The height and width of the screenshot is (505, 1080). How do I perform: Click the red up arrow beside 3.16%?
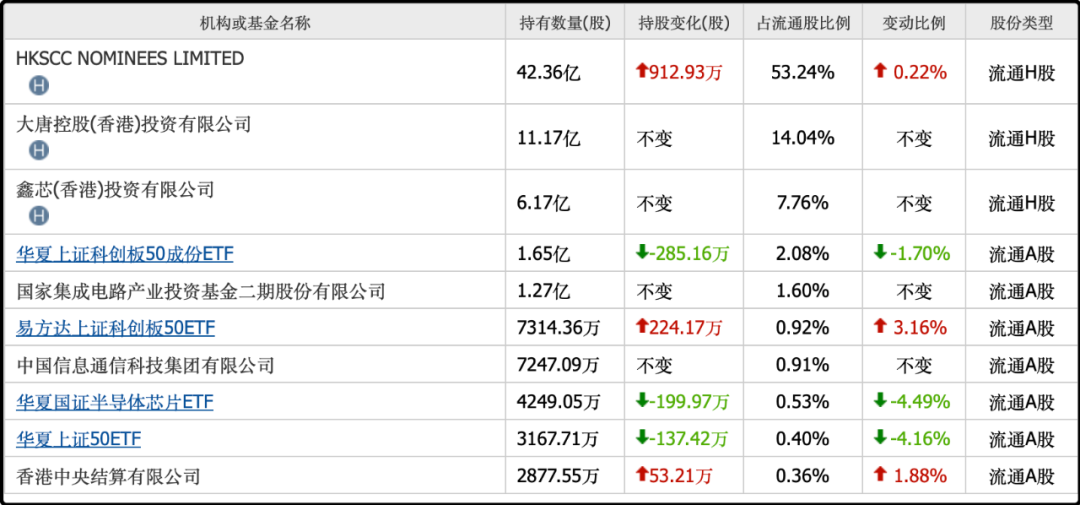pyautogui.click(x=880, y=327)
